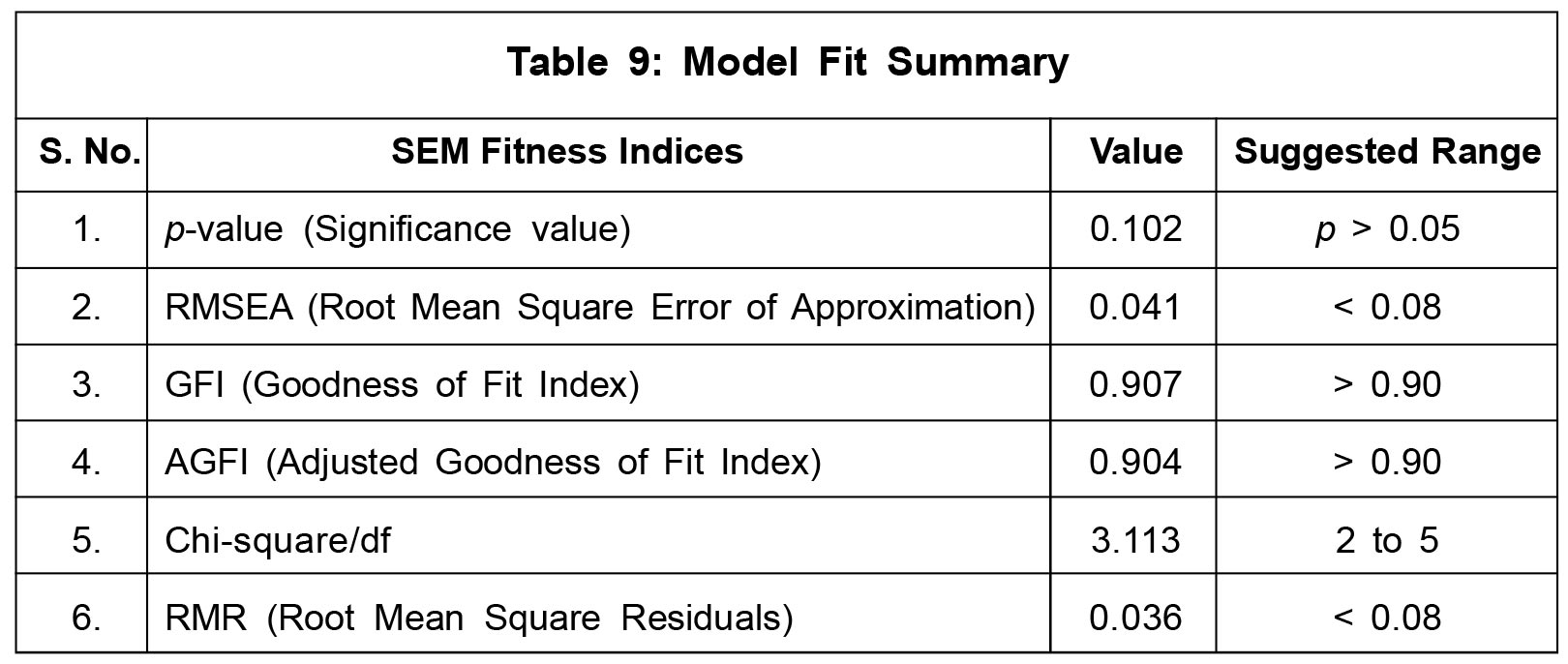Select the GFI value 0.907

[1135, 384]
